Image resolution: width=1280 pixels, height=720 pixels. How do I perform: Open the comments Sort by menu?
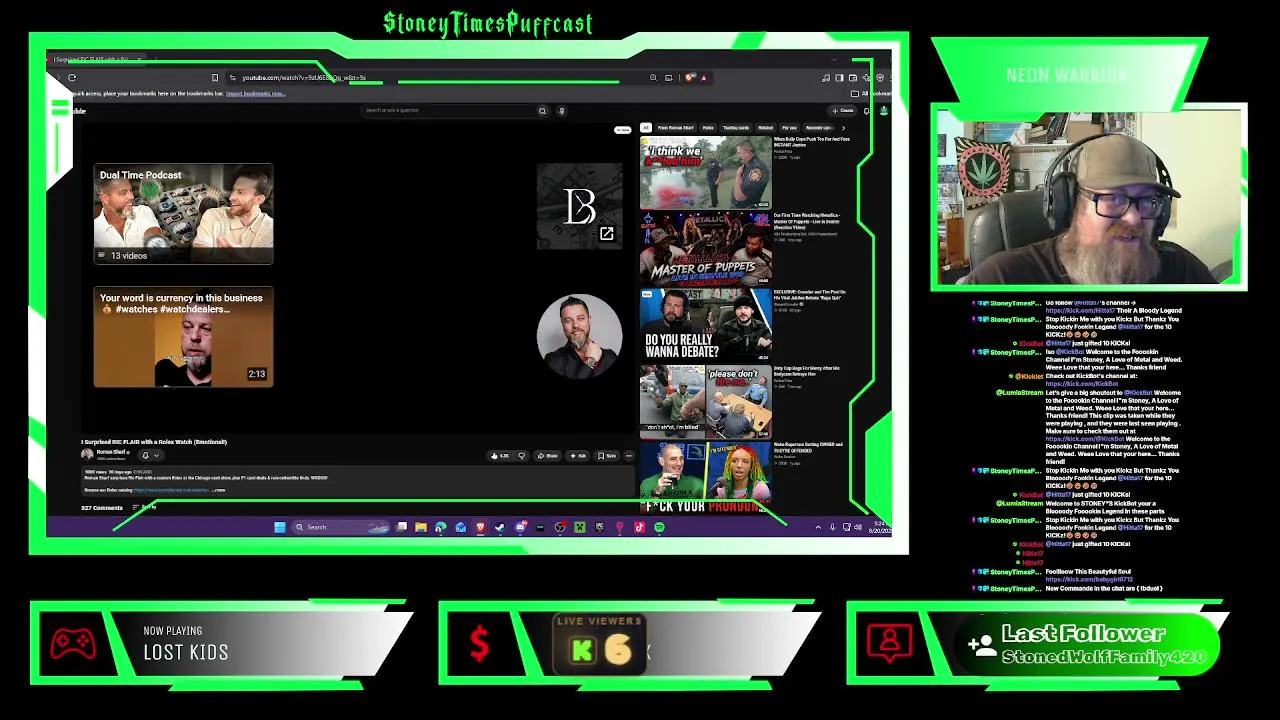tap(146, 508)
